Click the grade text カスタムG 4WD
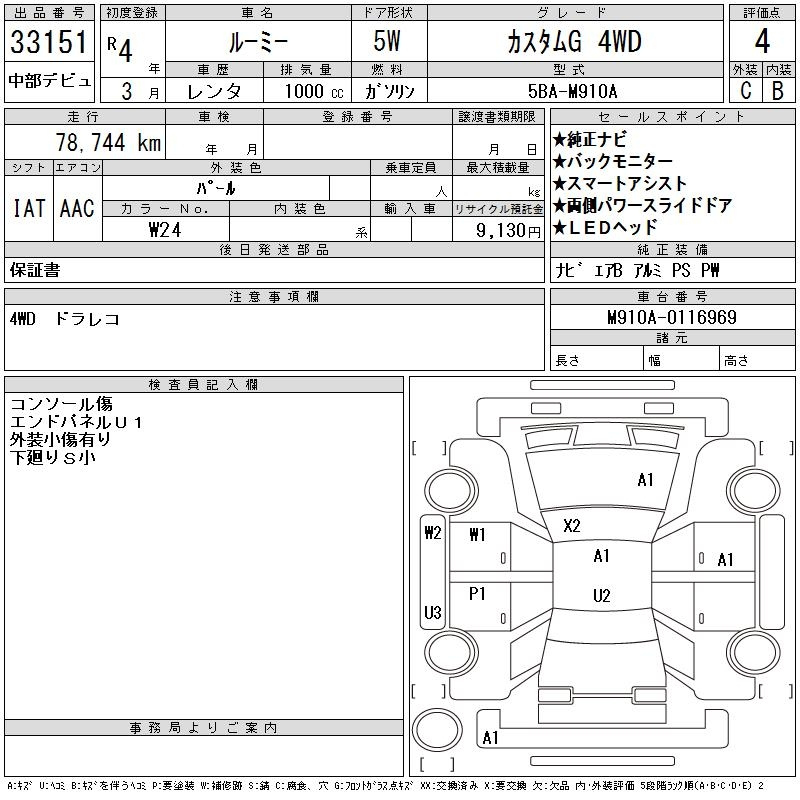This screenshot has width=800, height=800. coord(574,42)
